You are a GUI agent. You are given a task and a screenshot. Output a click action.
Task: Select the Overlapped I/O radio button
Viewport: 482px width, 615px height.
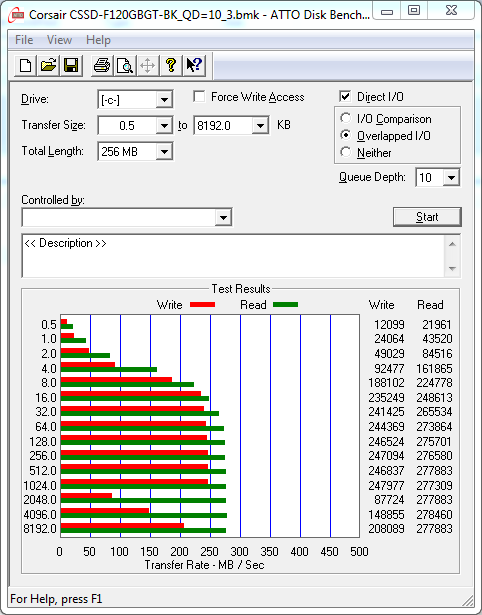[x=346, y=135]
